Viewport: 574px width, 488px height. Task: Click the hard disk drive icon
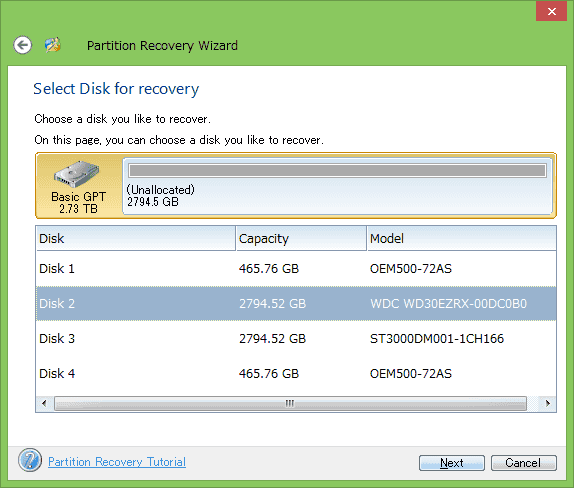click(x=77, y=174)
